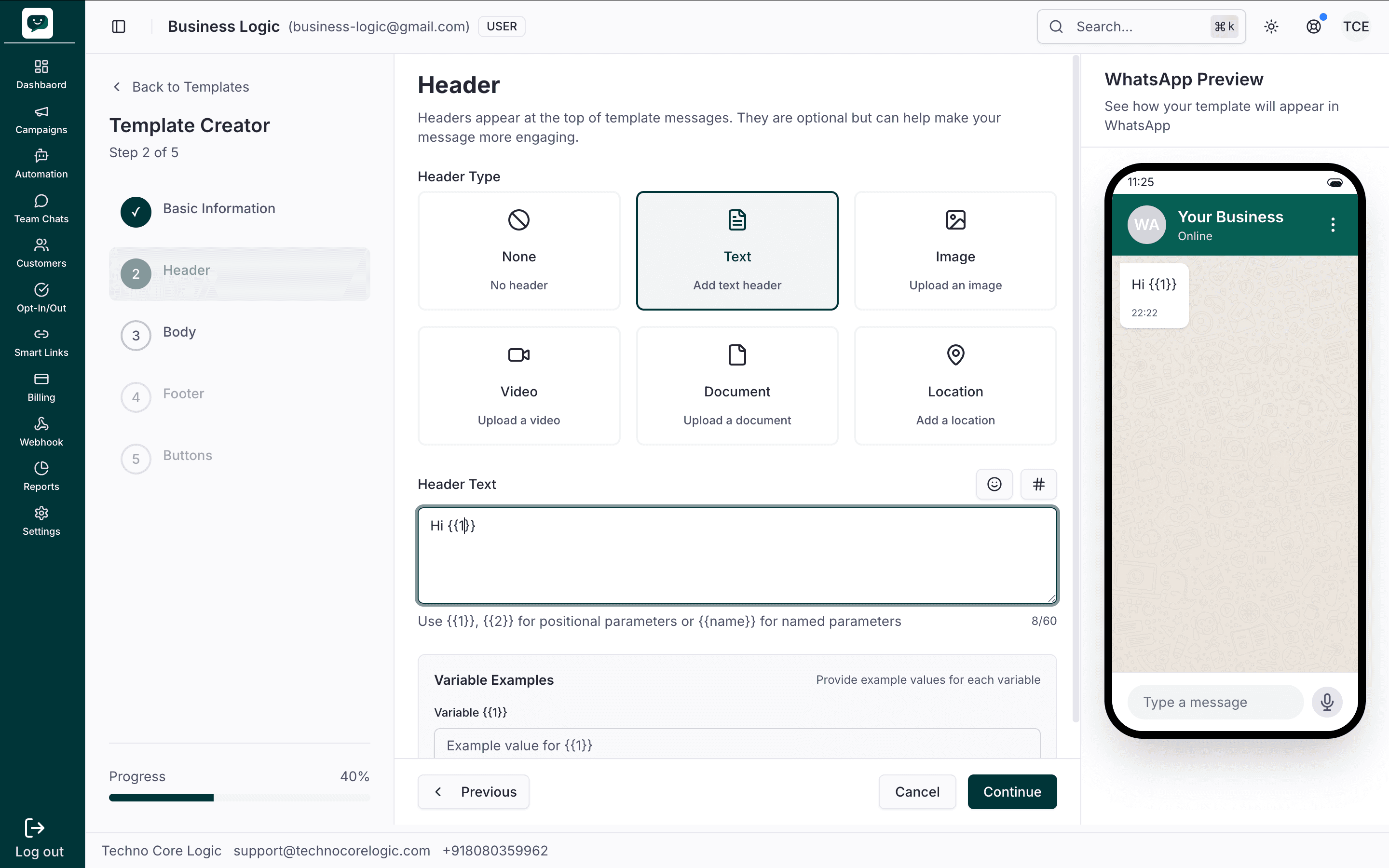Select the Text header type
1389x868 pixels.
pos(737,251)
